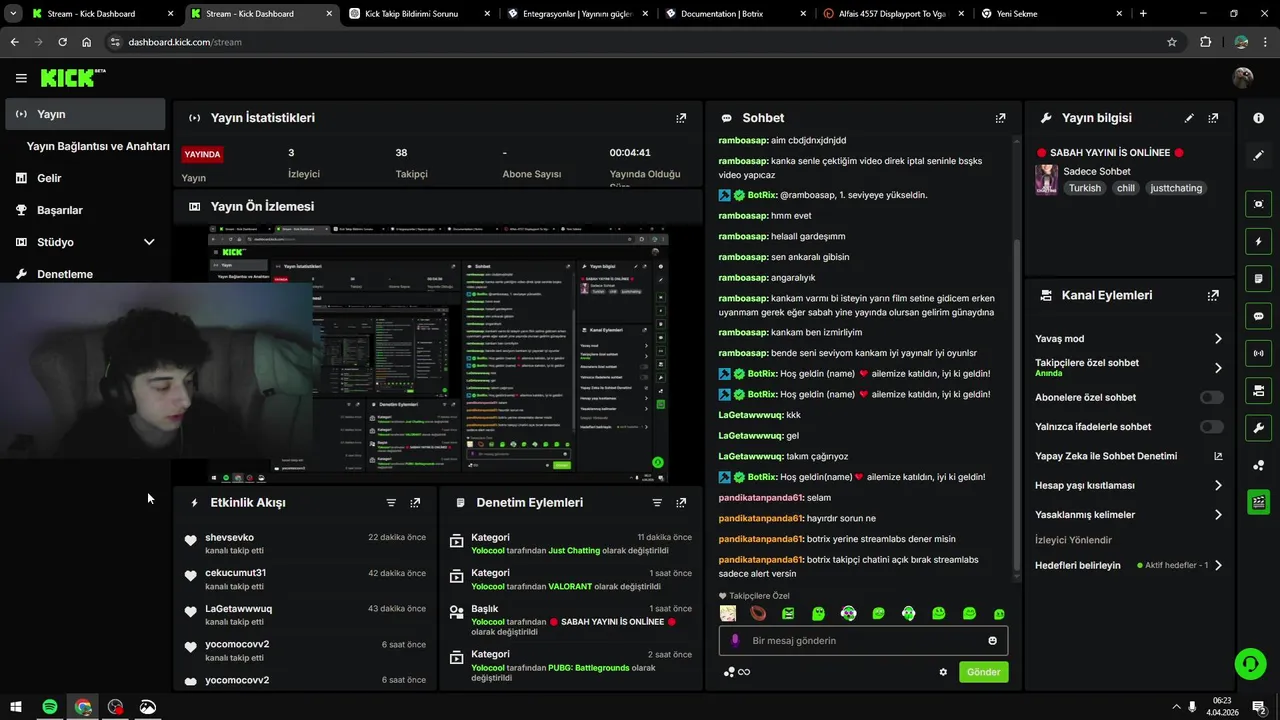Filter the Etkinlik Akışı feed

[x=391, y=503]
